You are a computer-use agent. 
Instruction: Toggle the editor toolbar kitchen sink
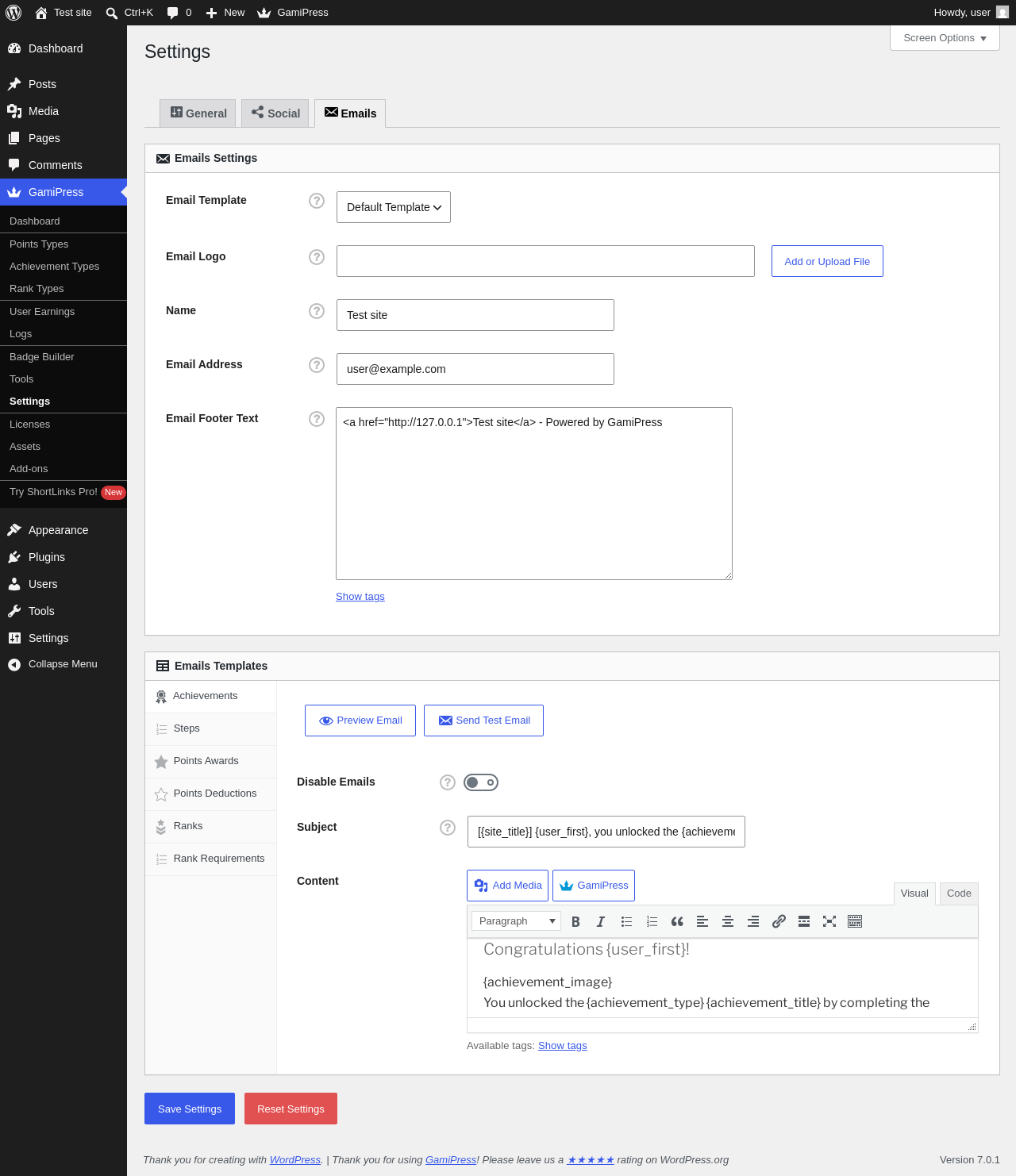click(855, 921)
